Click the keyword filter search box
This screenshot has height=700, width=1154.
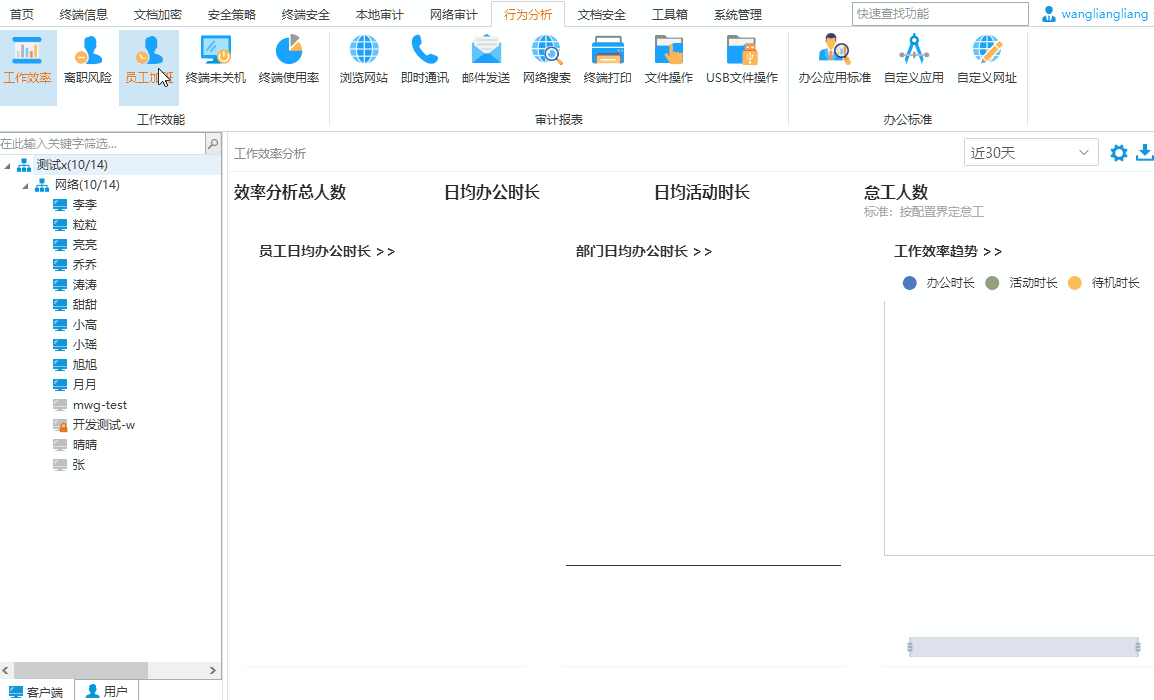100,143
